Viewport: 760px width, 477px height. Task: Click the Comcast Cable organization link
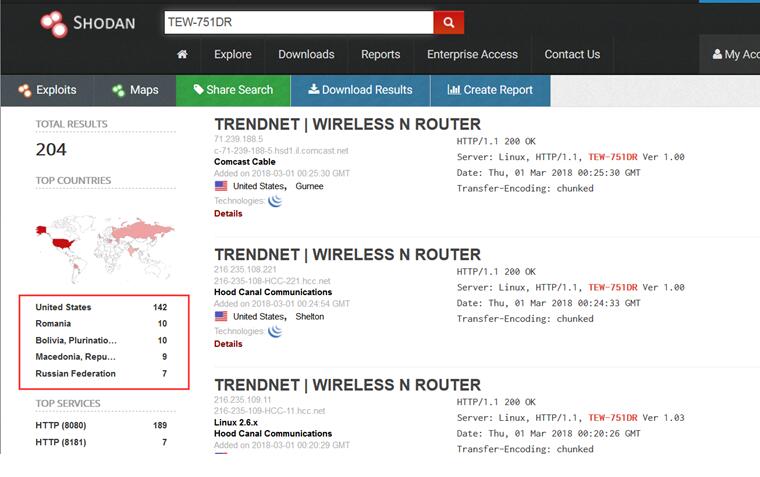click(x=245, y=162)
